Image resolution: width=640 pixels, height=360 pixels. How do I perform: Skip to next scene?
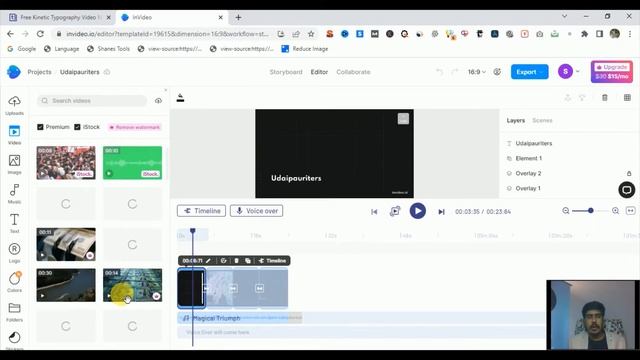tap(441, 211)
